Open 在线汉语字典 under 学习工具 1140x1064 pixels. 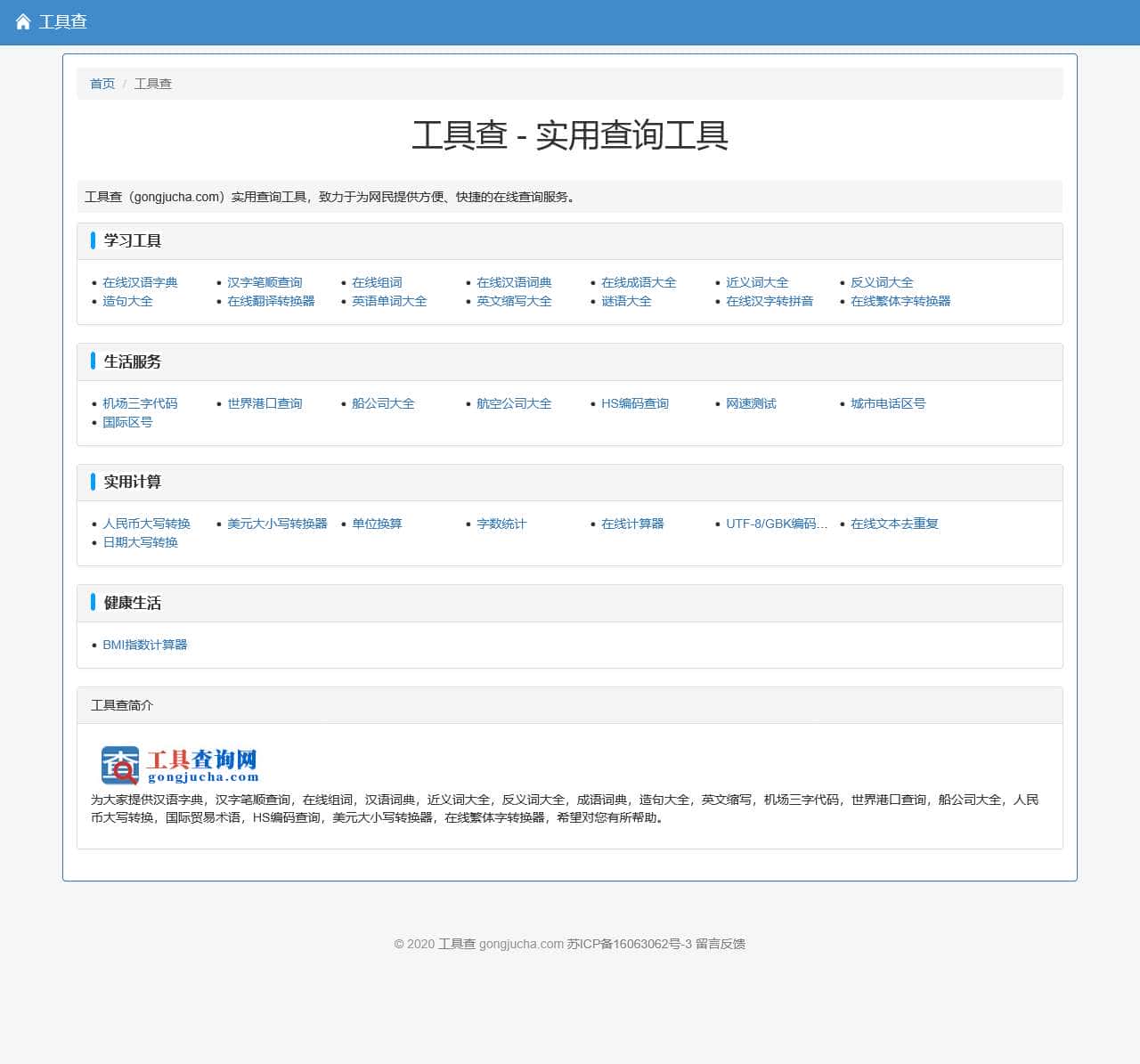[x=141, y=282]
